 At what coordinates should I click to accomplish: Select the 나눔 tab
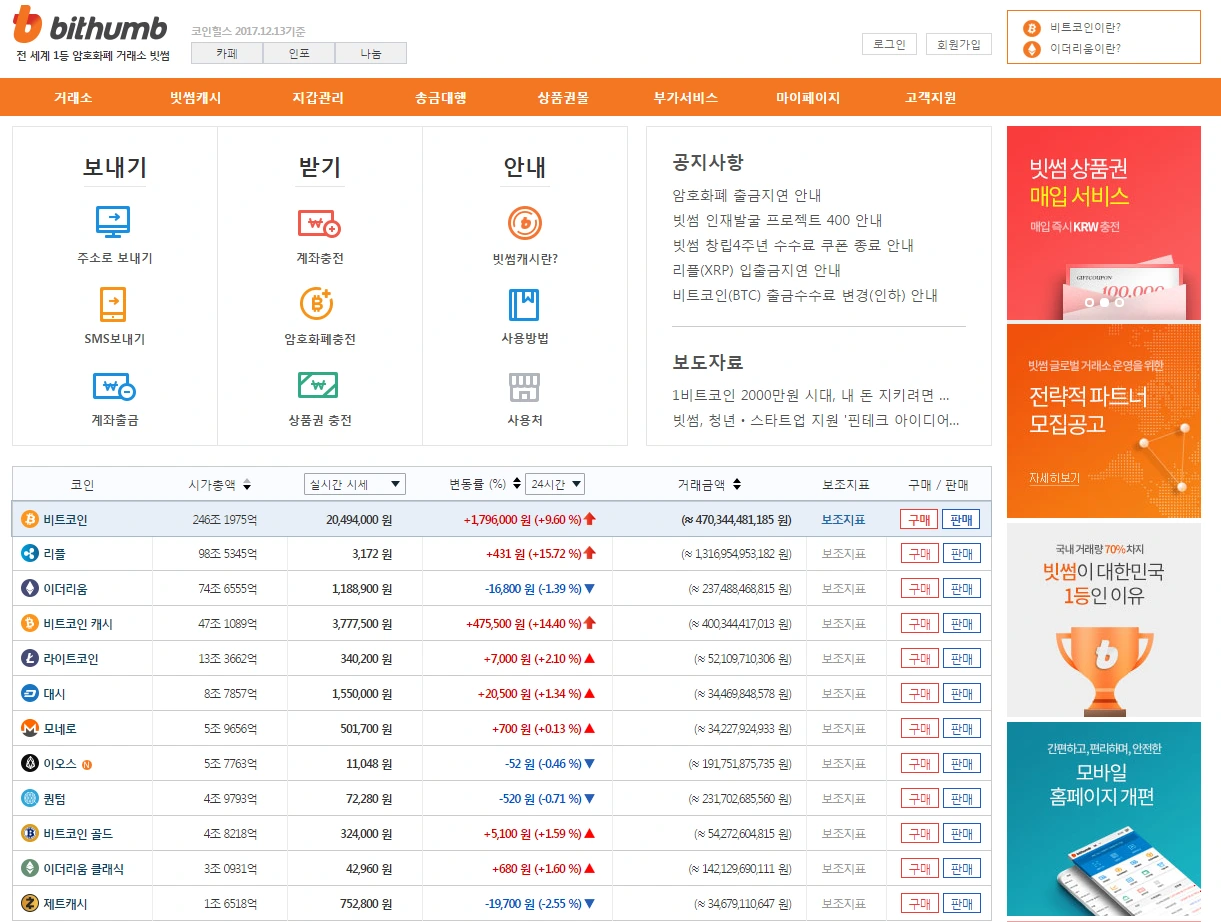pyautogui.click(x=371, y=54)
